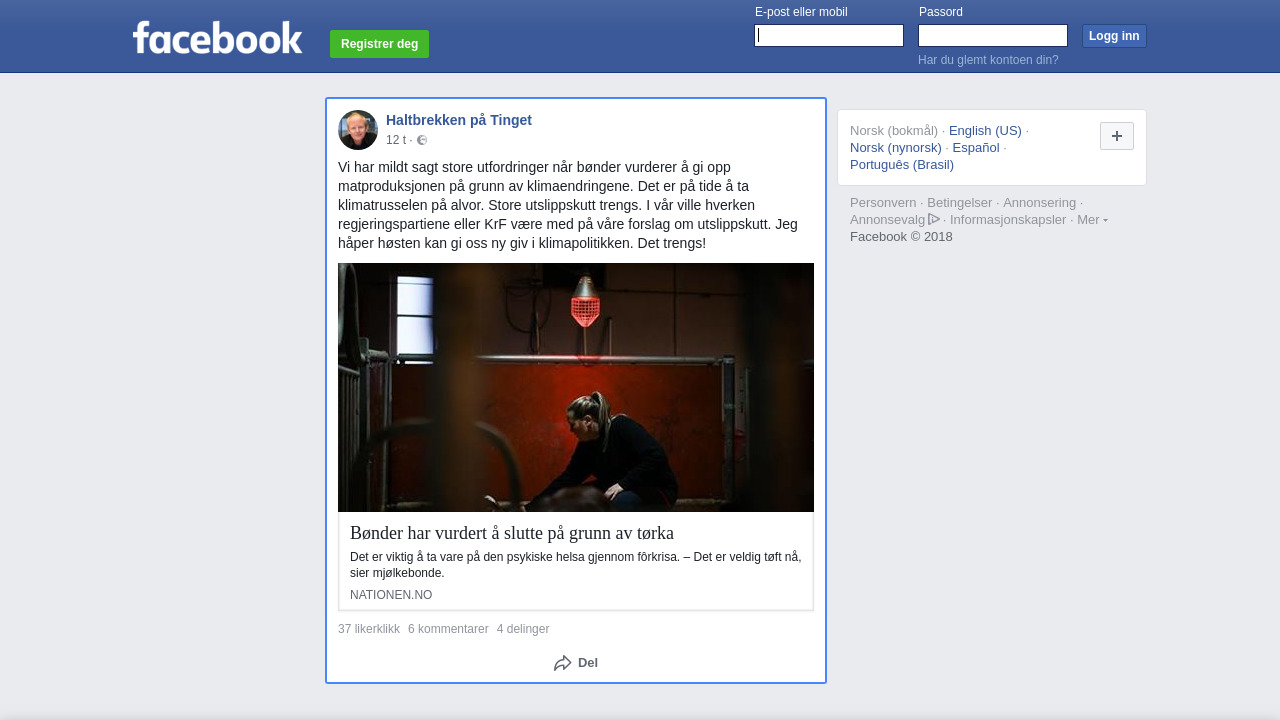Open the 4 delinger link

click(523, 629)
